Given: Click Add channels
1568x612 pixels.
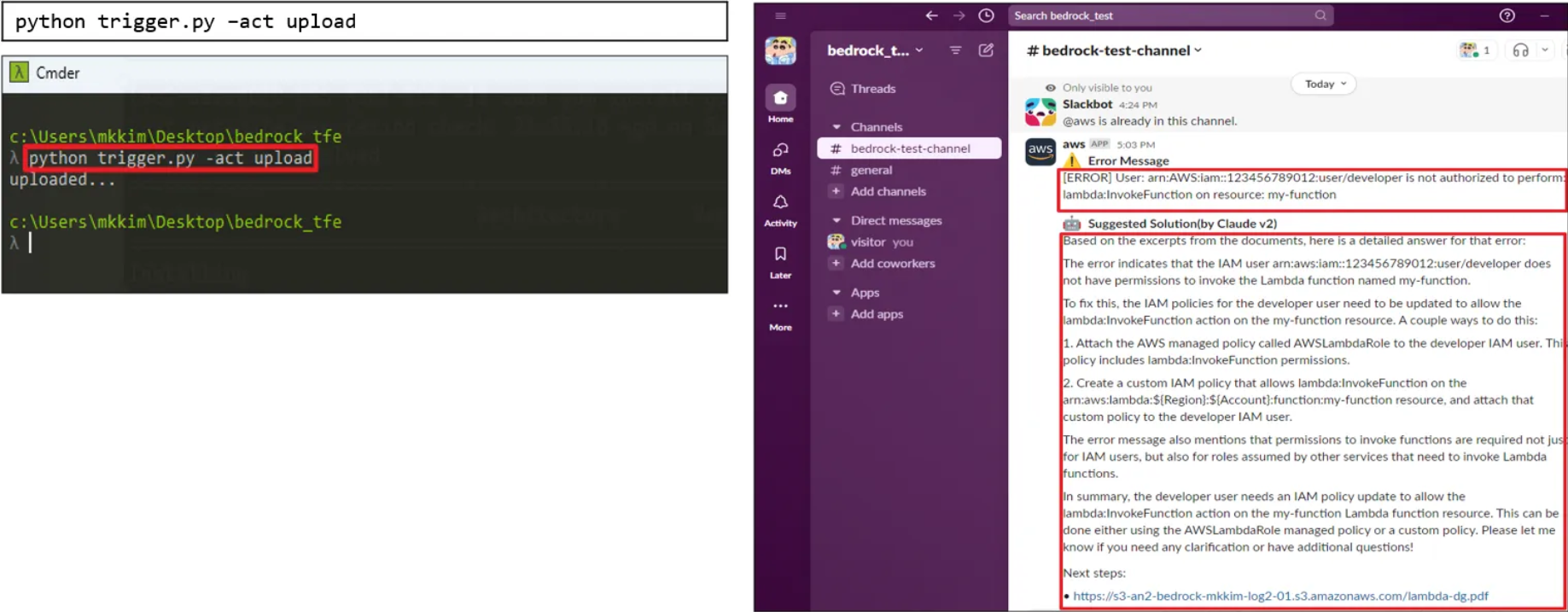Looking at the screenshot, I should click(x=888, y=191).
